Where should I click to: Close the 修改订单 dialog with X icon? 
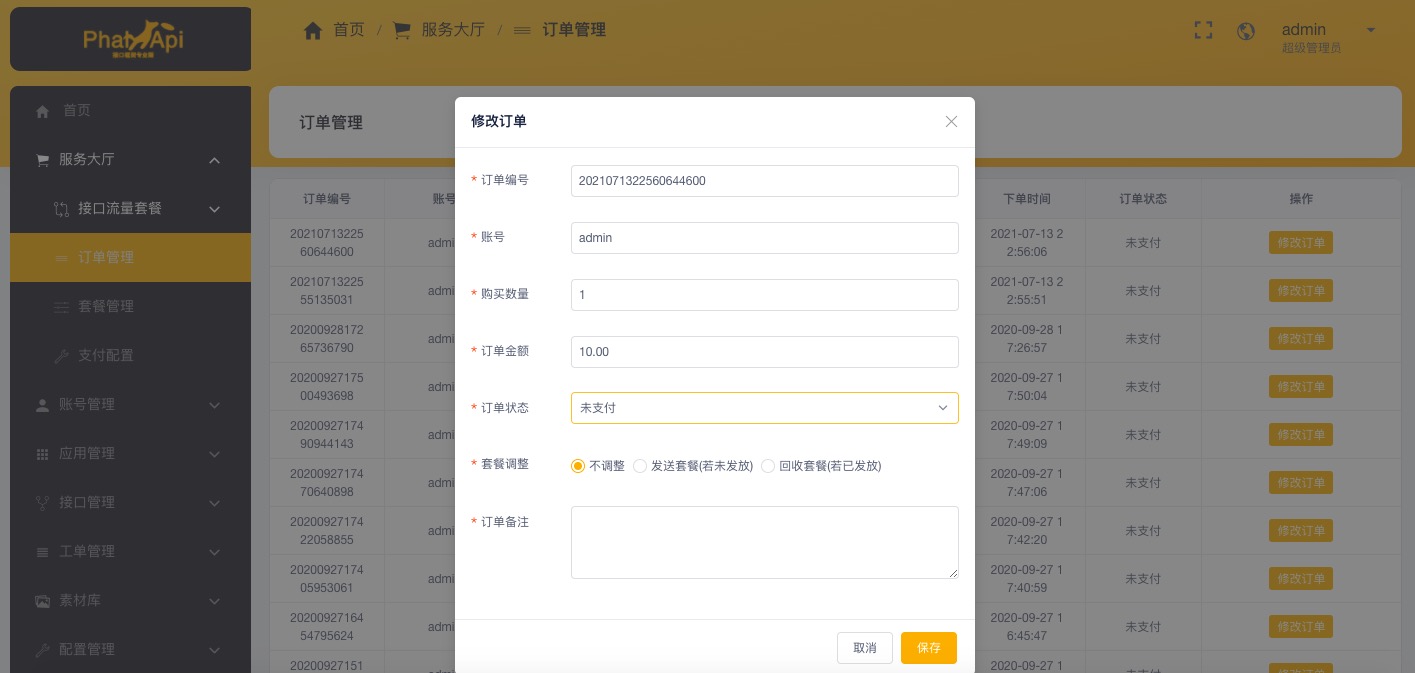[x=951, y=121]
